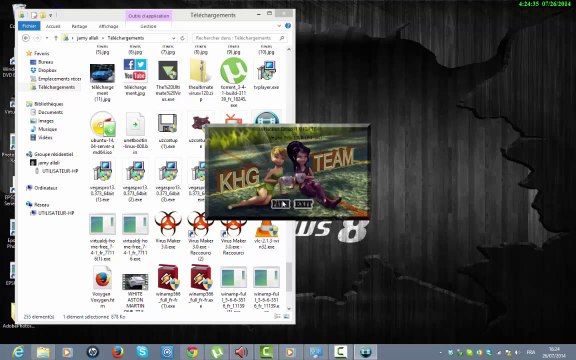The image size is (576, 360).
Task: Click the taskbar clock showing 10:24
Action: click(554, 352)
